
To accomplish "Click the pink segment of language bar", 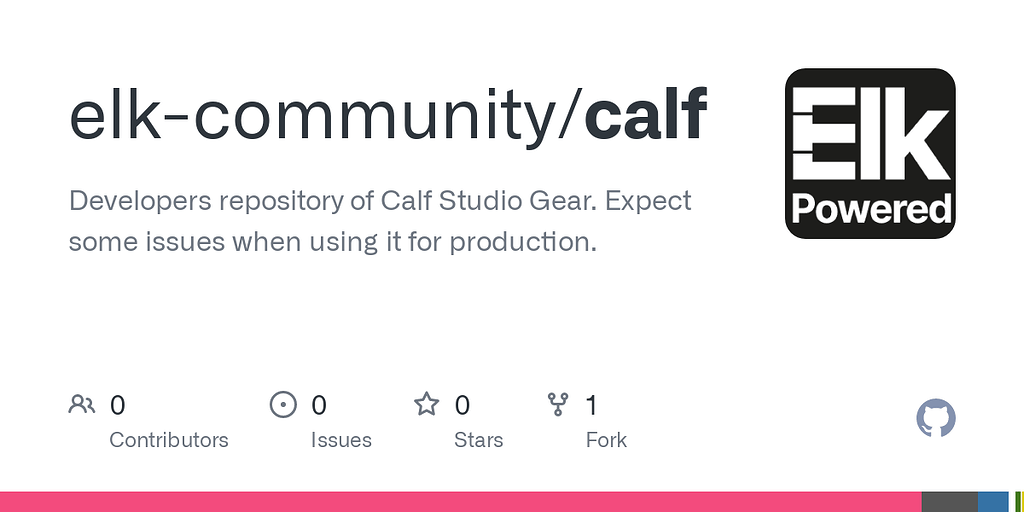I will (x=460, y=502).
